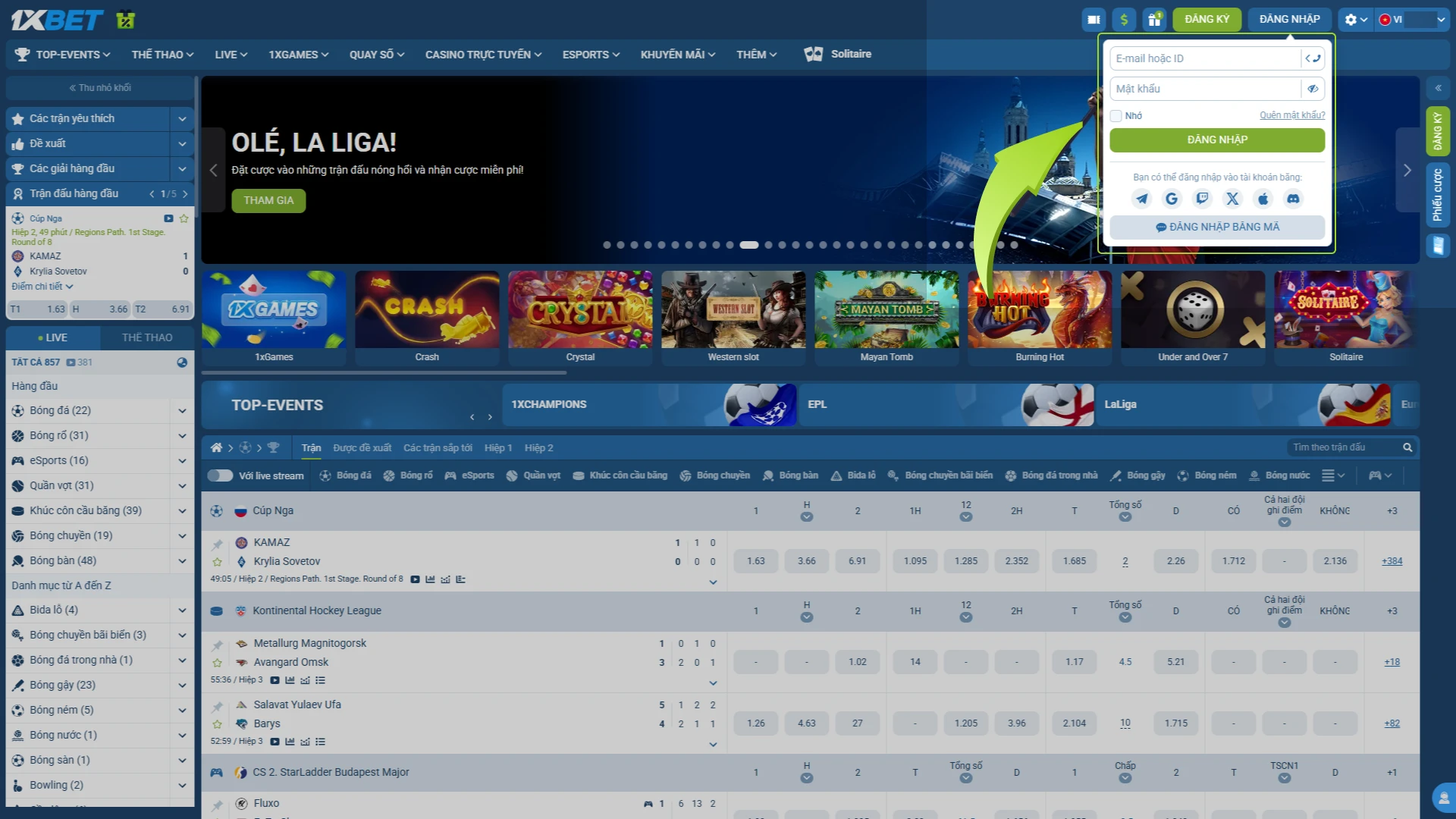1456x819 pixels.
Task: Open the ESPORTS menu item
Action: click(591, 55)
